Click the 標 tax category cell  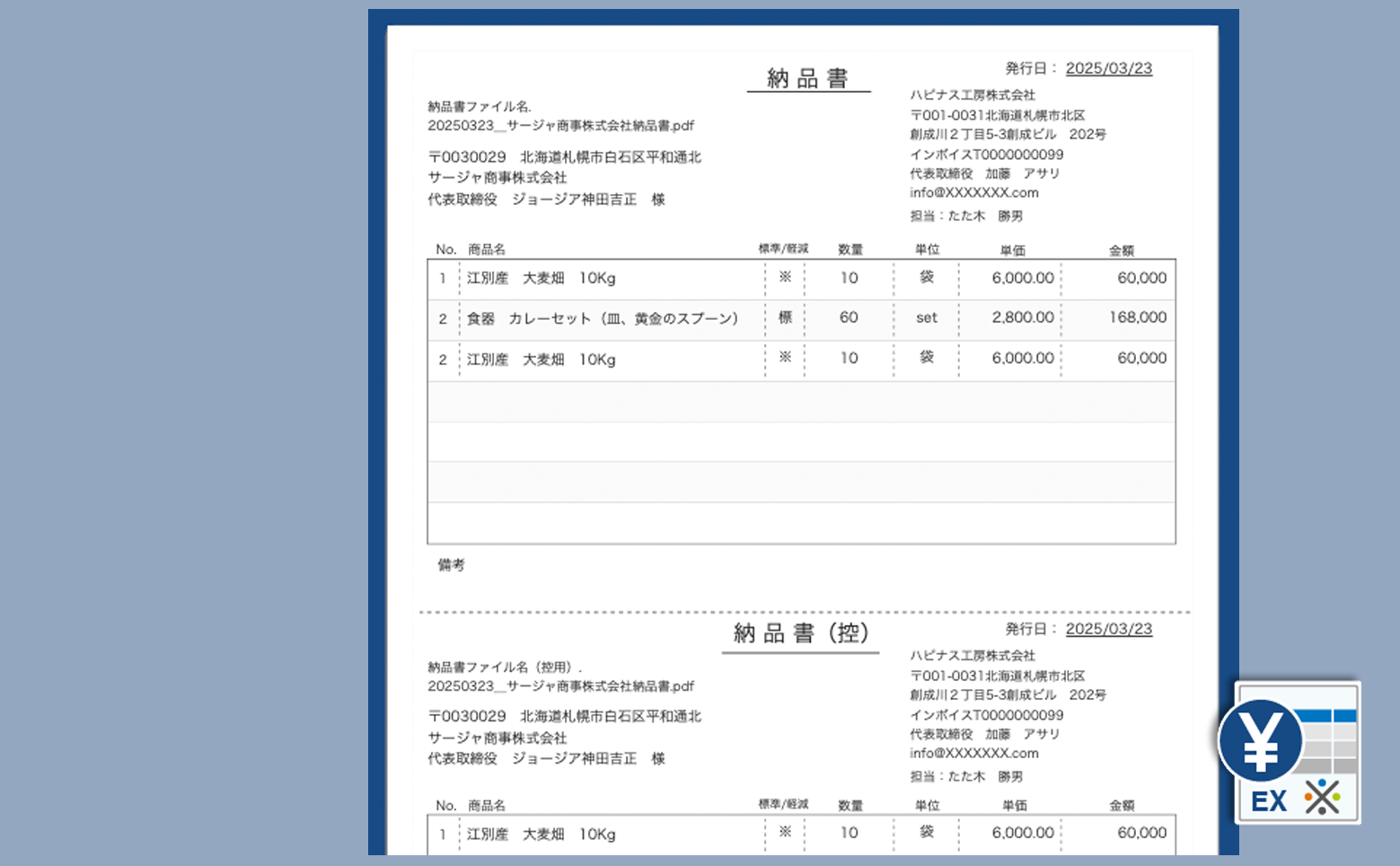coord(785,317)
